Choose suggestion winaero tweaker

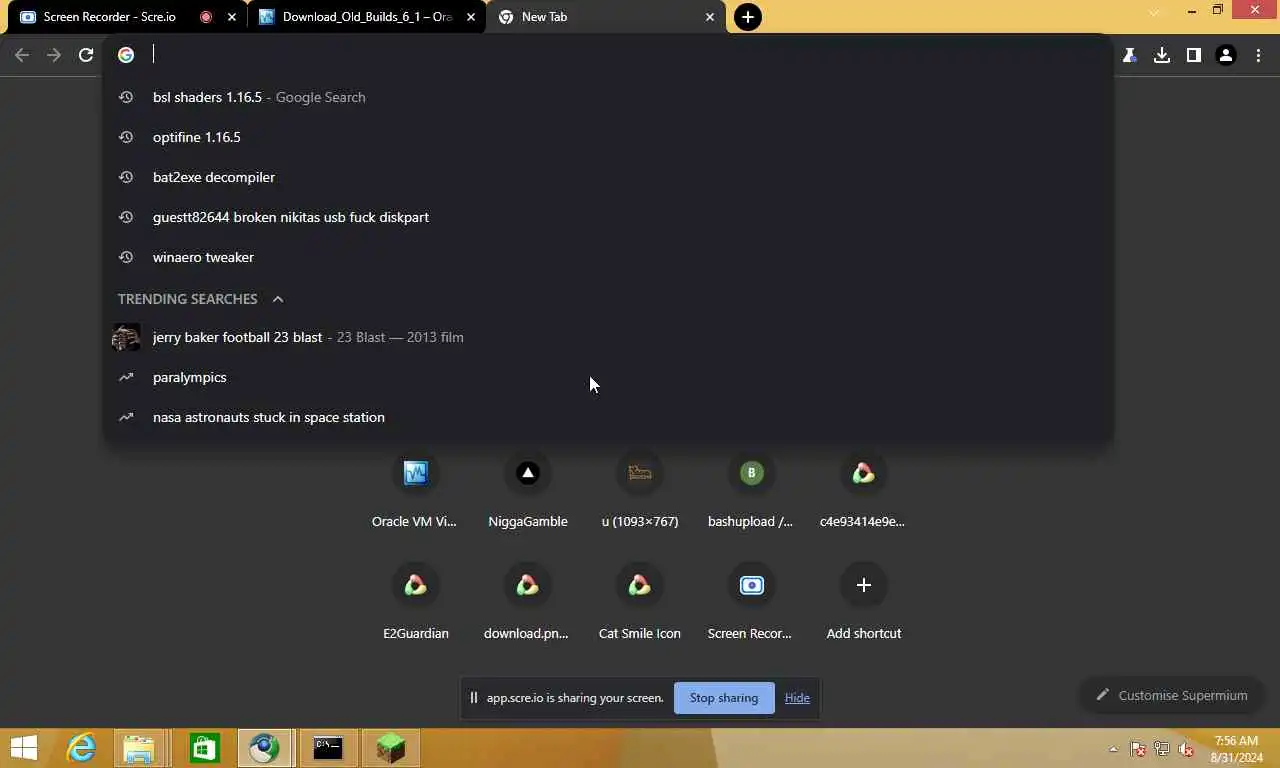(x=608, y=257)
